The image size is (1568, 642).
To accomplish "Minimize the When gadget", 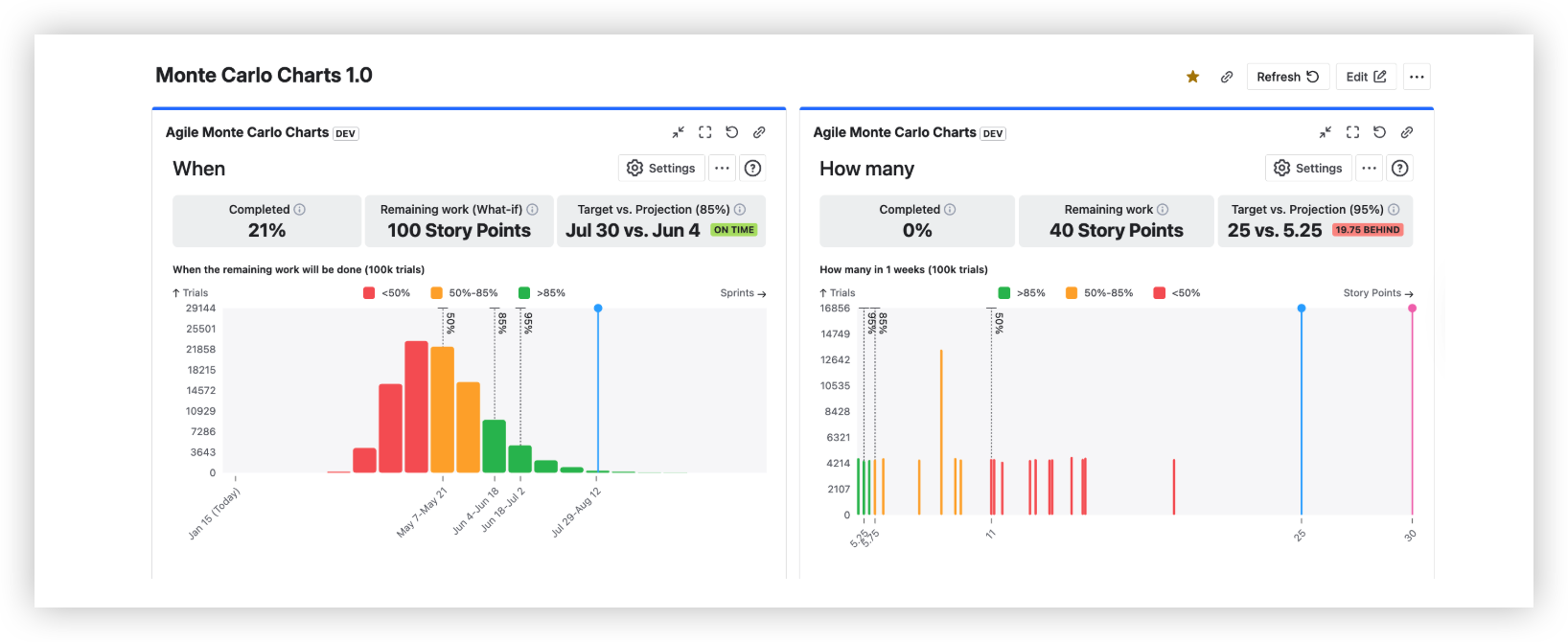I will tap(678, 132).
